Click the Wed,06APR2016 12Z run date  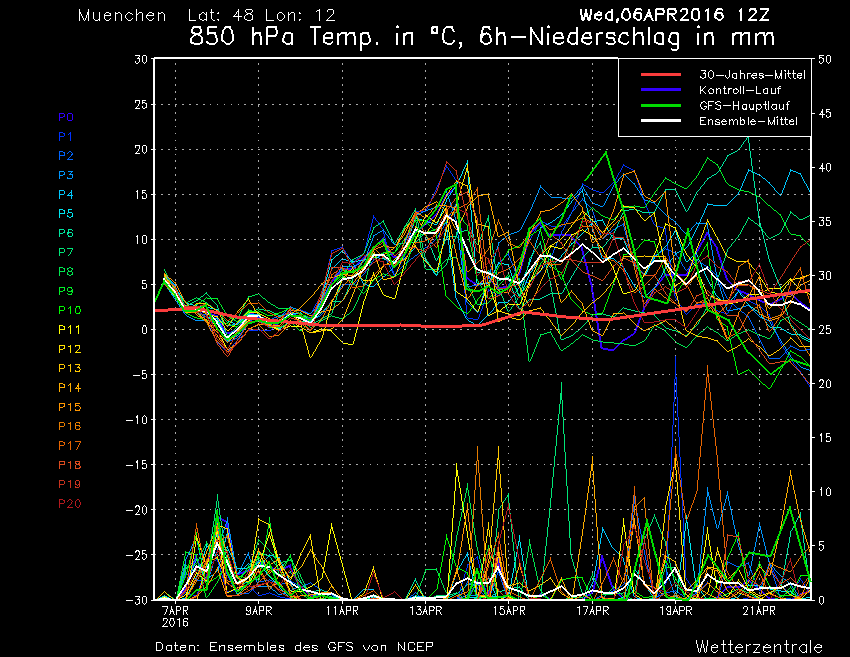[x=674, y=15]
